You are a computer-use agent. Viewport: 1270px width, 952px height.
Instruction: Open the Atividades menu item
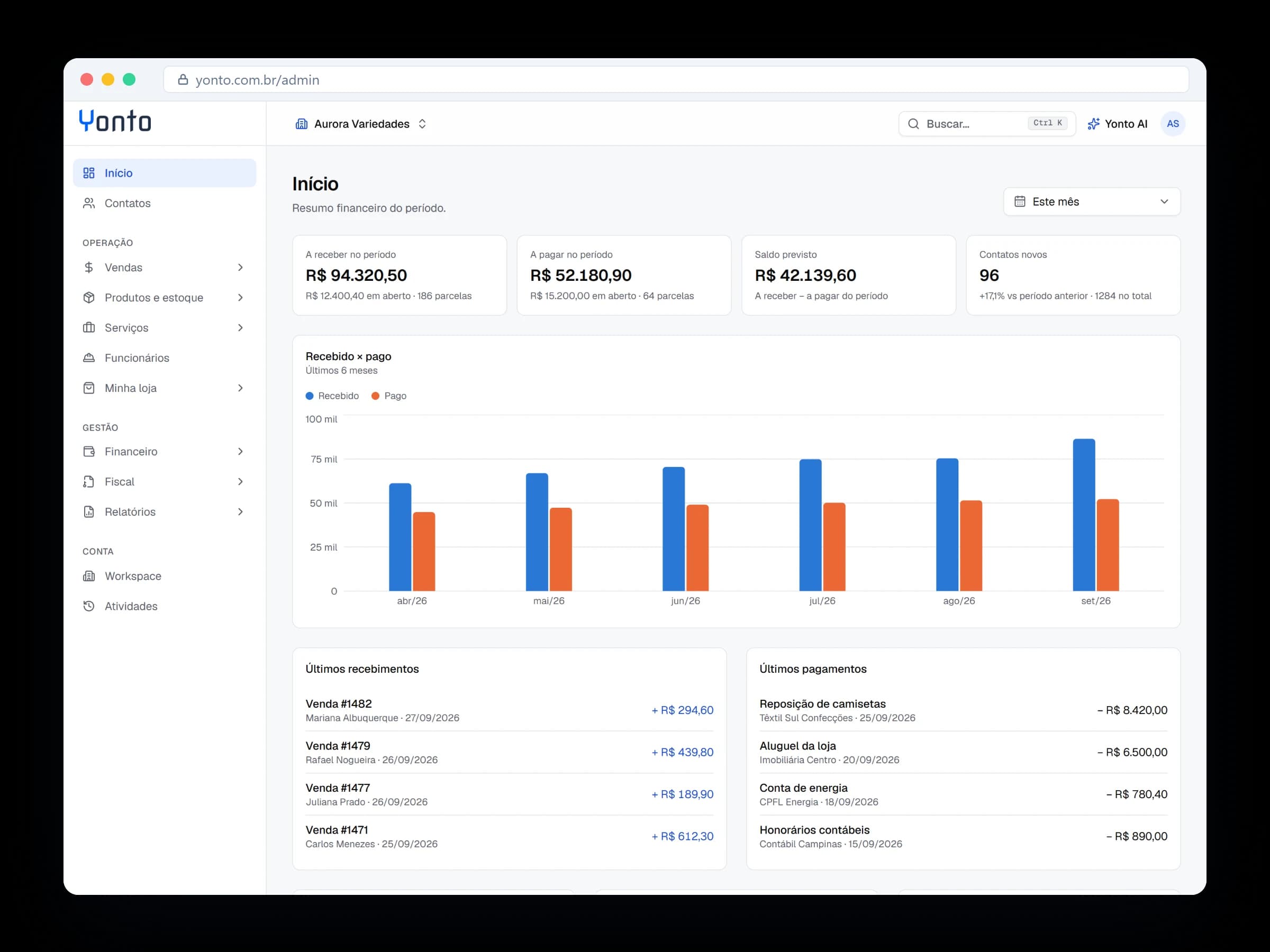click(x=165, y=606)
